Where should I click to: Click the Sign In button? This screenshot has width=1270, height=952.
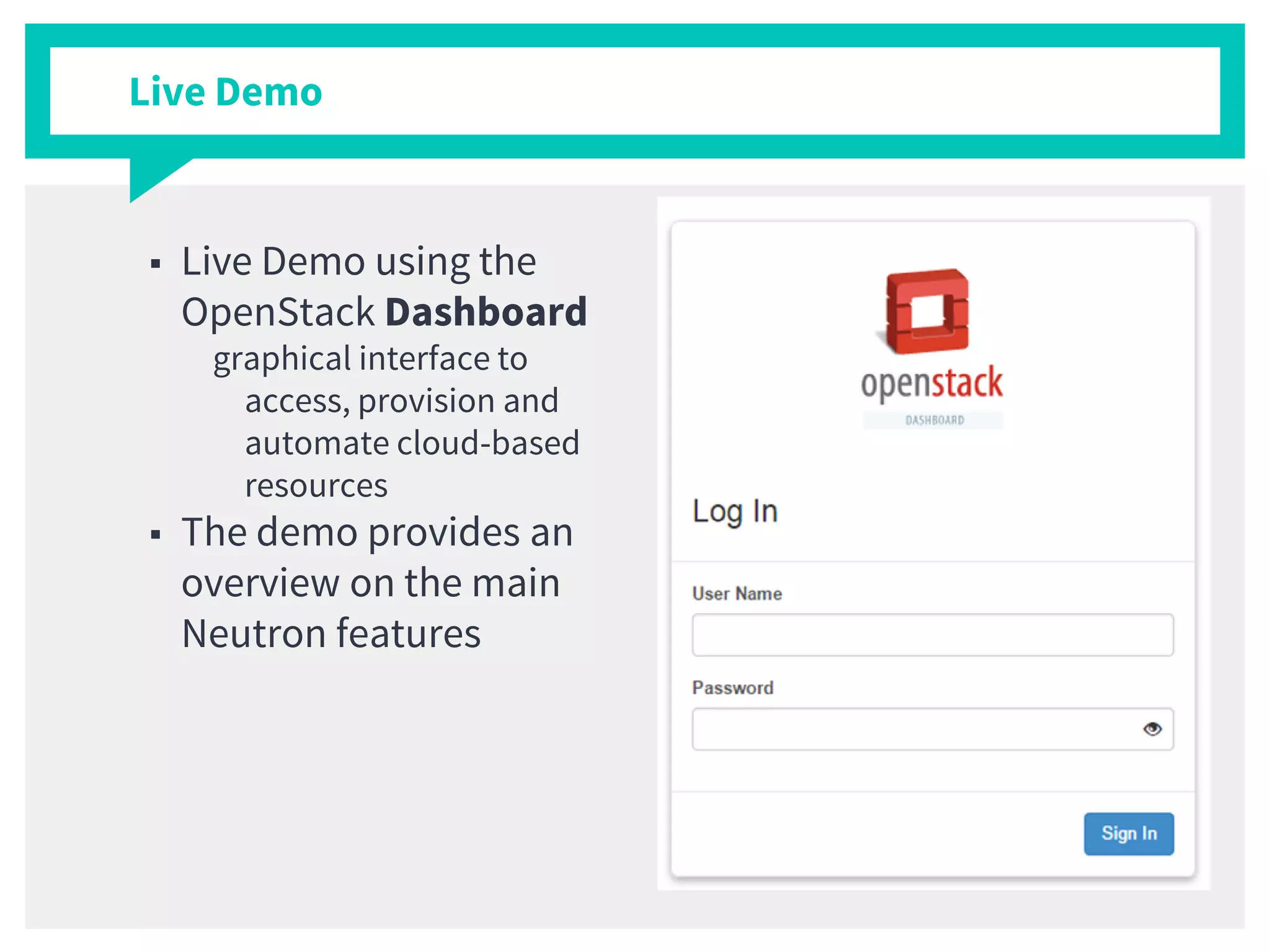(x=1129, y=834)
